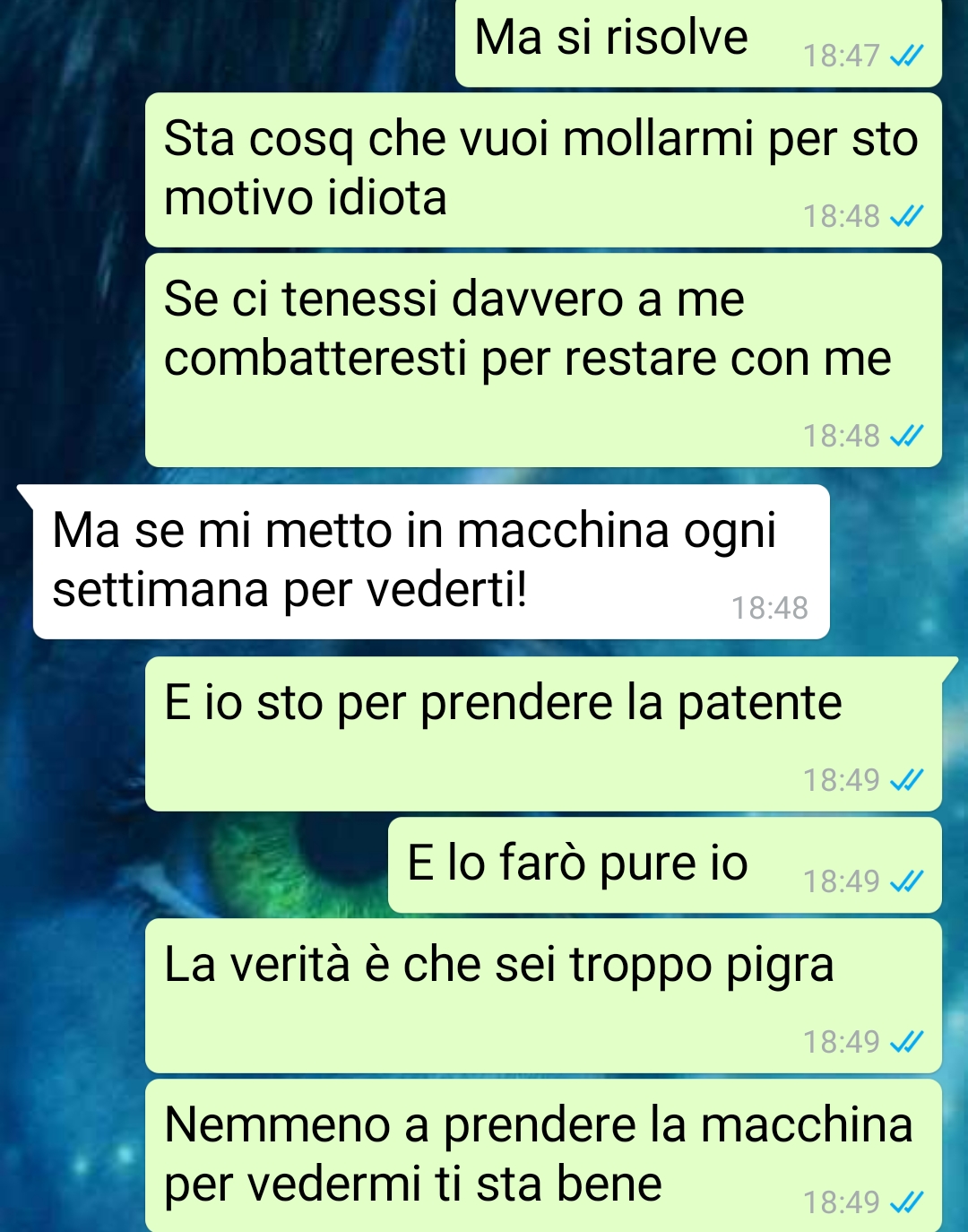Select 'Nemmeno a prendere la macchina' message bubble

(543, 1156)
